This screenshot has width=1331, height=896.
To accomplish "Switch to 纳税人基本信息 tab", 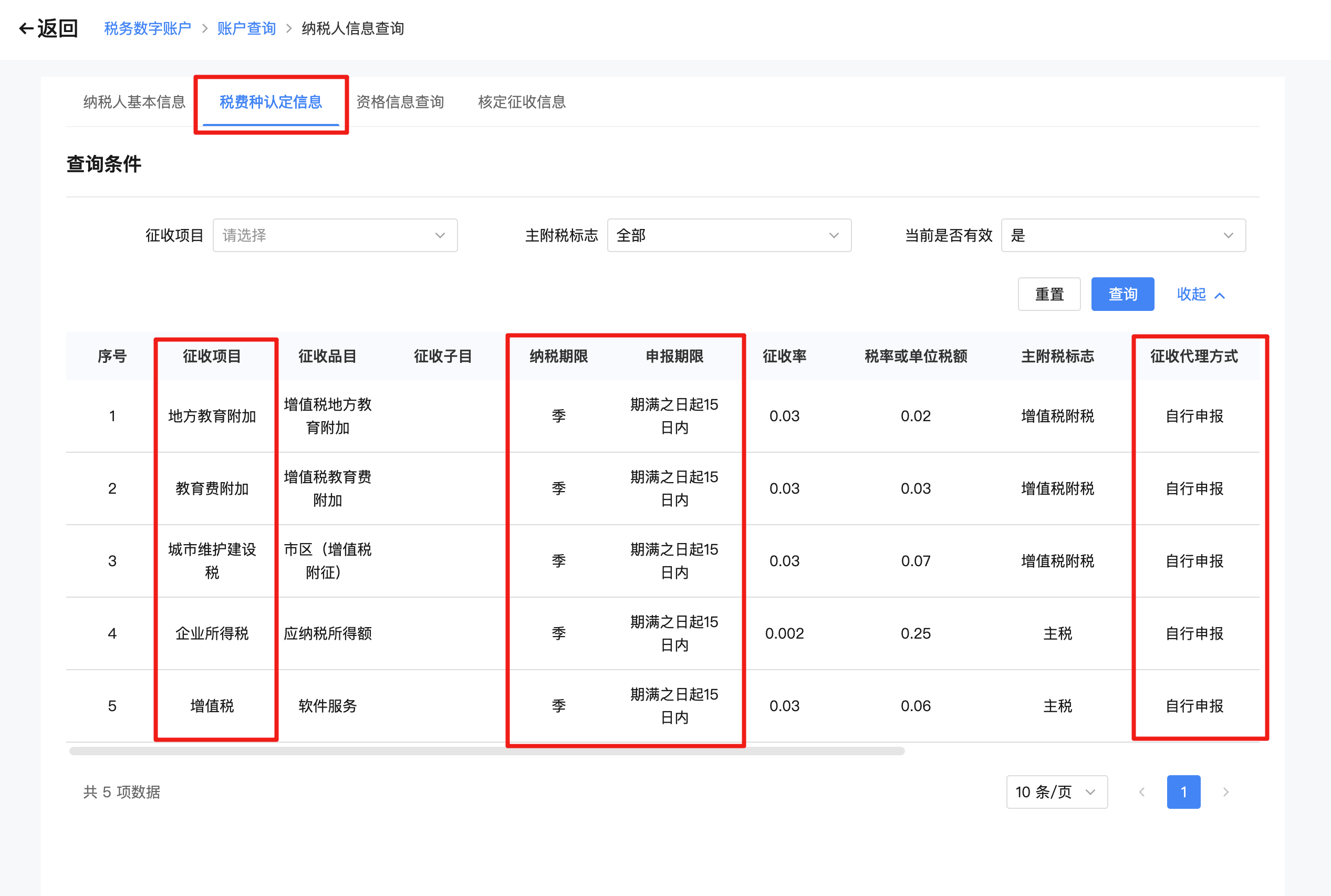I will 134,102.
